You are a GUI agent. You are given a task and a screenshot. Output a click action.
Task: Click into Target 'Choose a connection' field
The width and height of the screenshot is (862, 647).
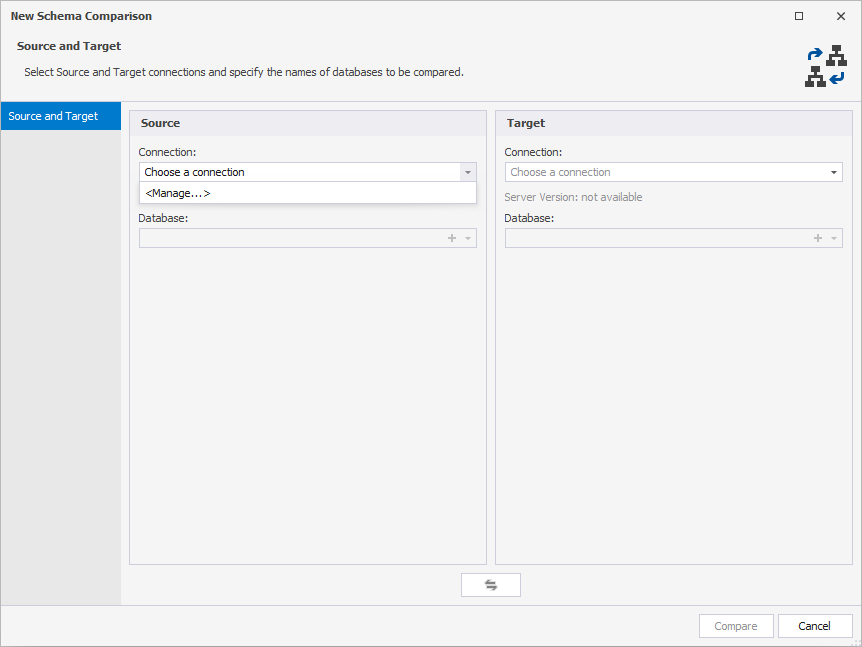click(665, 172)
